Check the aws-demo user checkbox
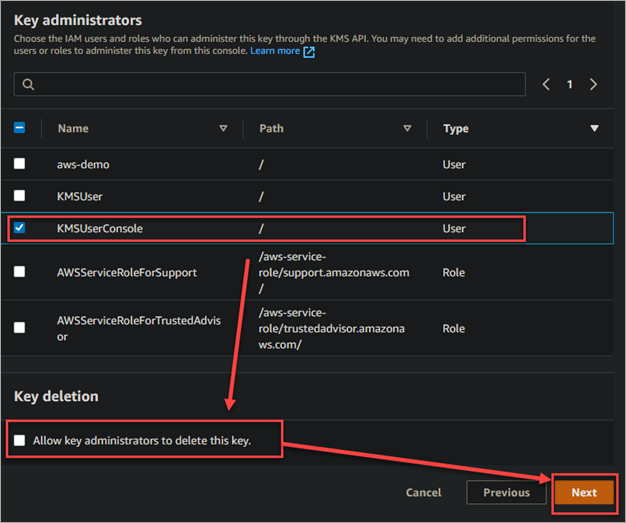This screenshot has height=523, width=626. pos(19,164)
